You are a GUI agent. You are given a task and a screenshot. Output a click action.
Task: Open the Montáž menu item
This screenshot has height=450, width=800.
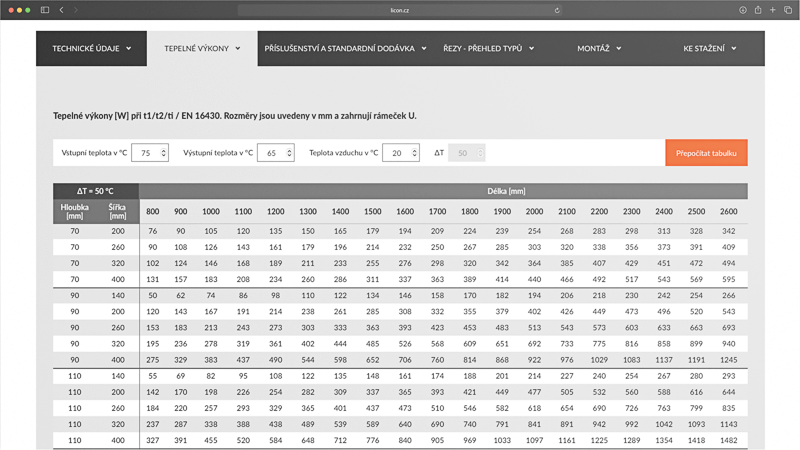[599, 48]
